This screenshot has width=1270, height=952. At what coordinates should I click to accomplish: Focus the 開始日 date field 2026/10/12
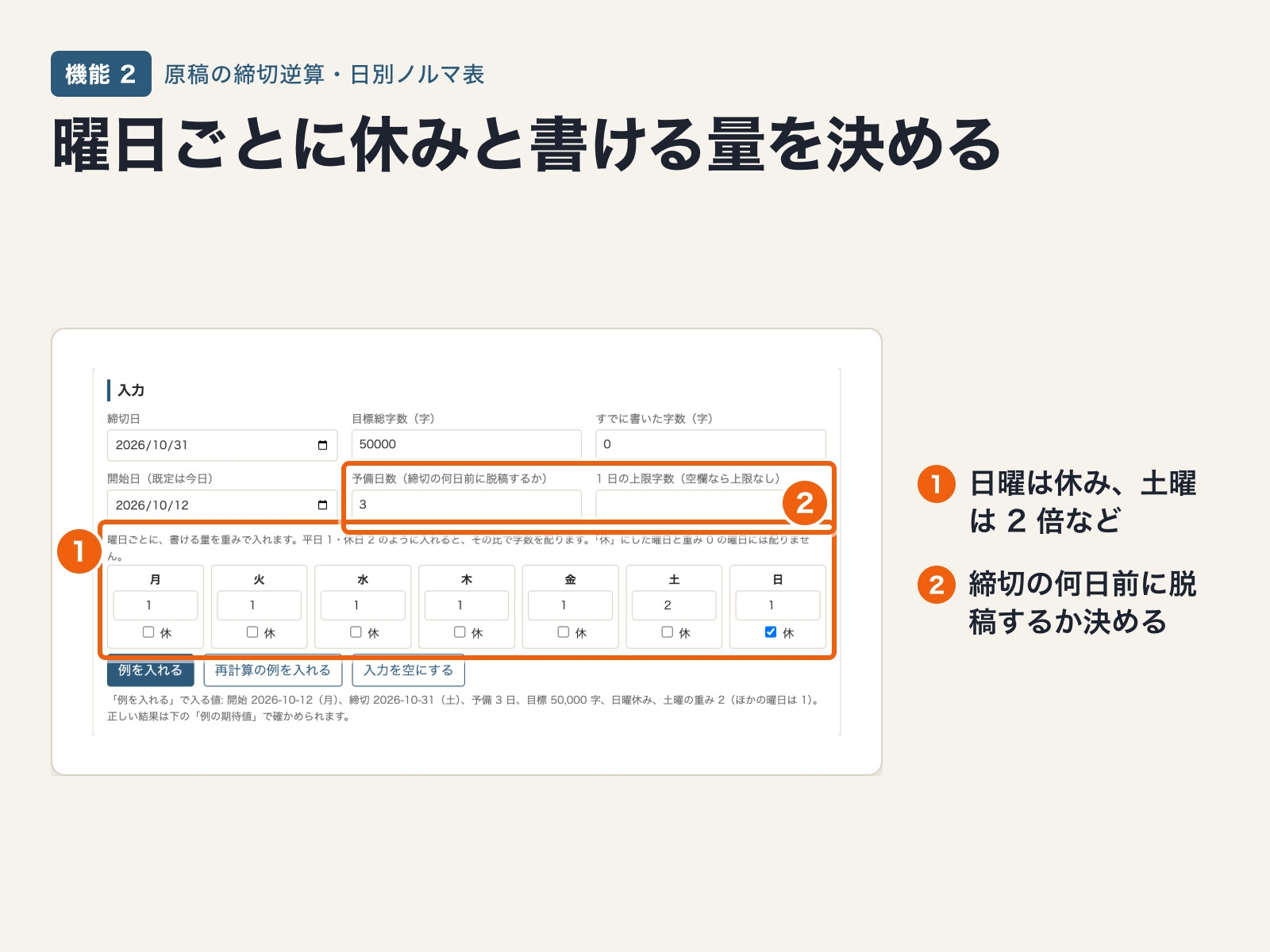click(x=222, y=505)
